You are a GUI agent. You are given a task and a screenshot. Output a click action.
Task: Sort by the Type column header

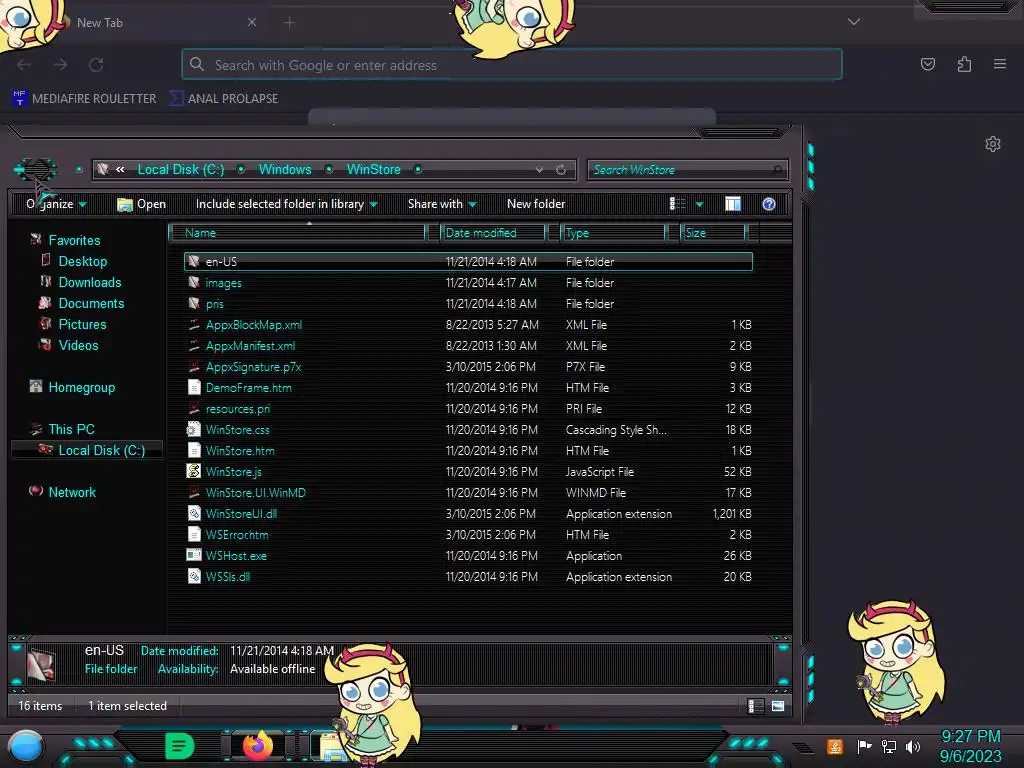613,232
